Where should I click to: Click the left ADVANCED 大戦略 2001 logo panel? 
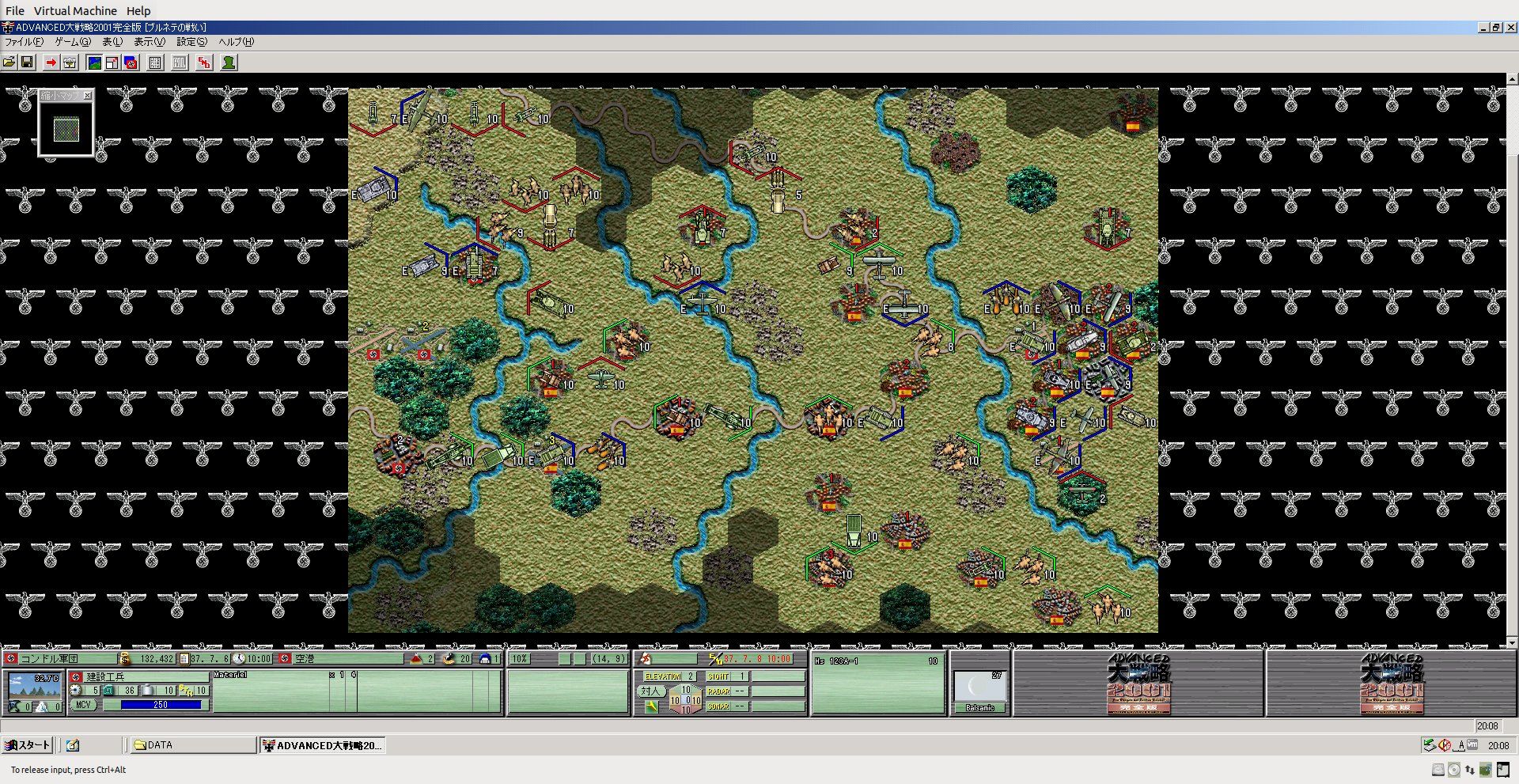(1138, 684)
